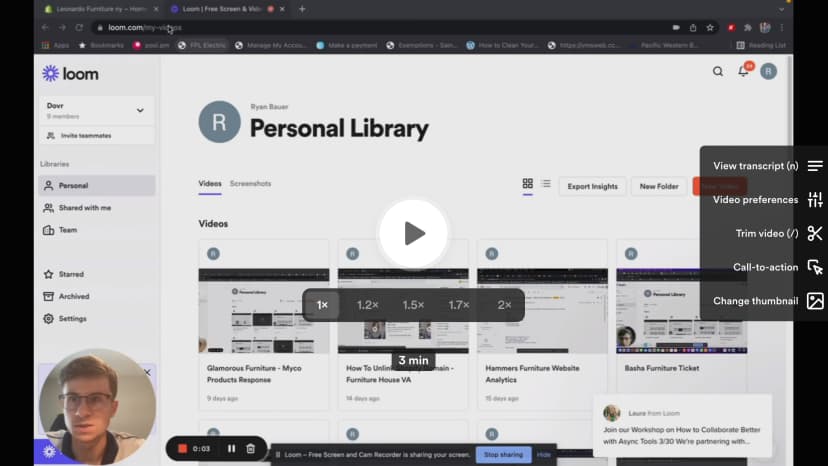Set playback speed to 2x
This screenshot has height=466, width=828.
504,305
